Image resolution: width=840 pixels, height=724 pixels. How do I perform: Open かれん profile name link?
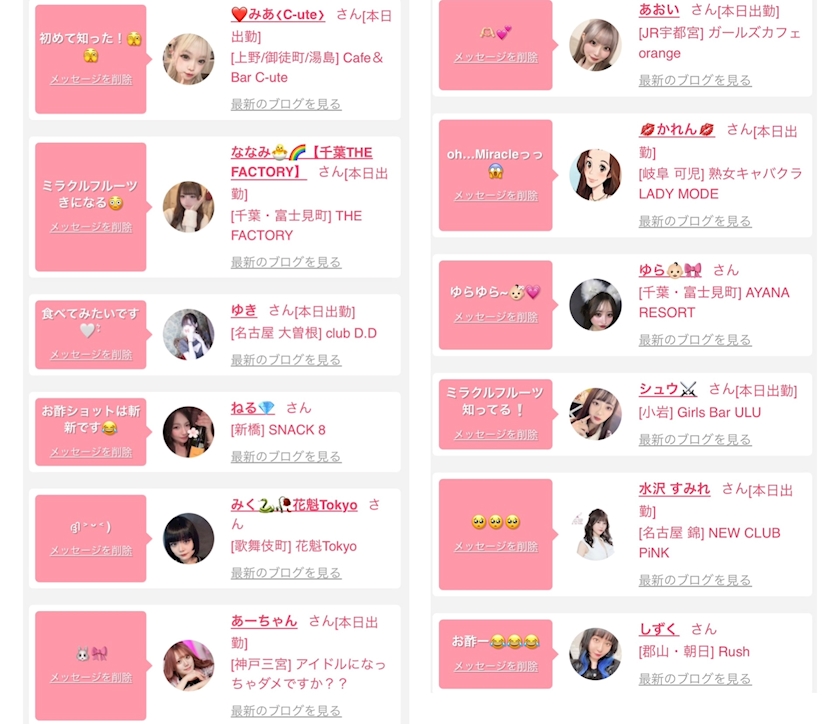(677, 129)
